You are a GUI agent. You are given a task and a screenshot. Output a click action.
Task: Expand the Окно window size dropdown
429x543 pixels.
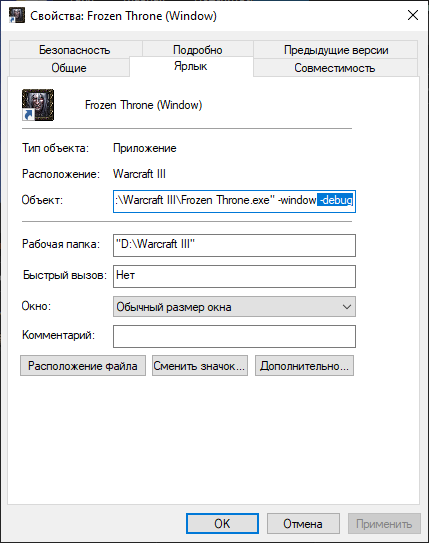234,306
